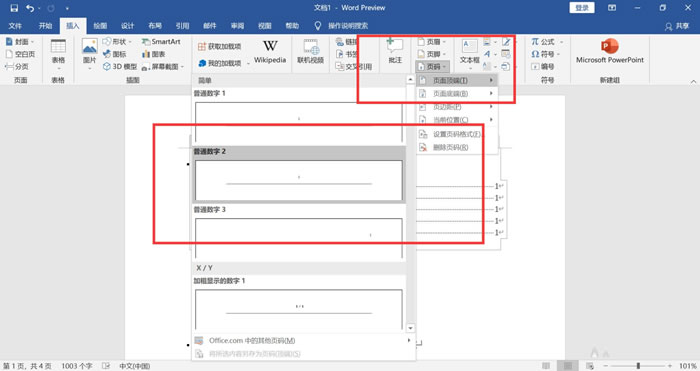Collapse the ribbon with the chevron
This screenshot has height=371, width=700.
coord(693,81)
